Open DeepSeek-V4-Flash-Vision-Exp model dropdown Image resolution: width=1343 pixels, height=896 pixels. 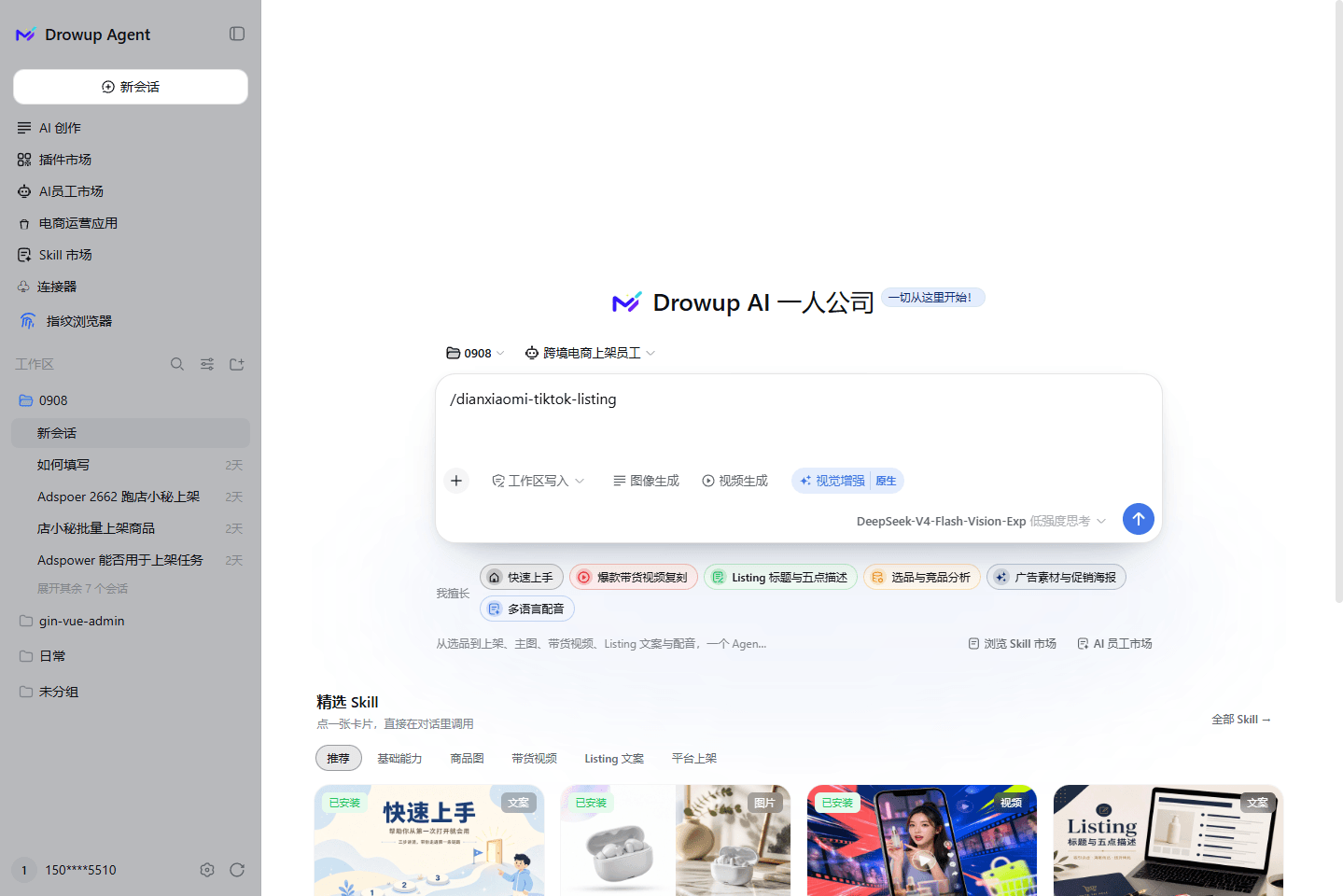(981, 521)
